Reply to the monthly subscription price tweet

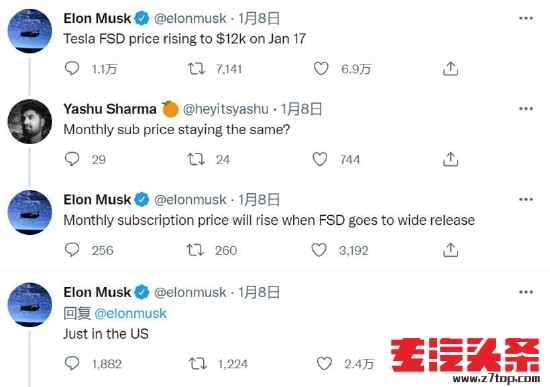coord(72,249)
